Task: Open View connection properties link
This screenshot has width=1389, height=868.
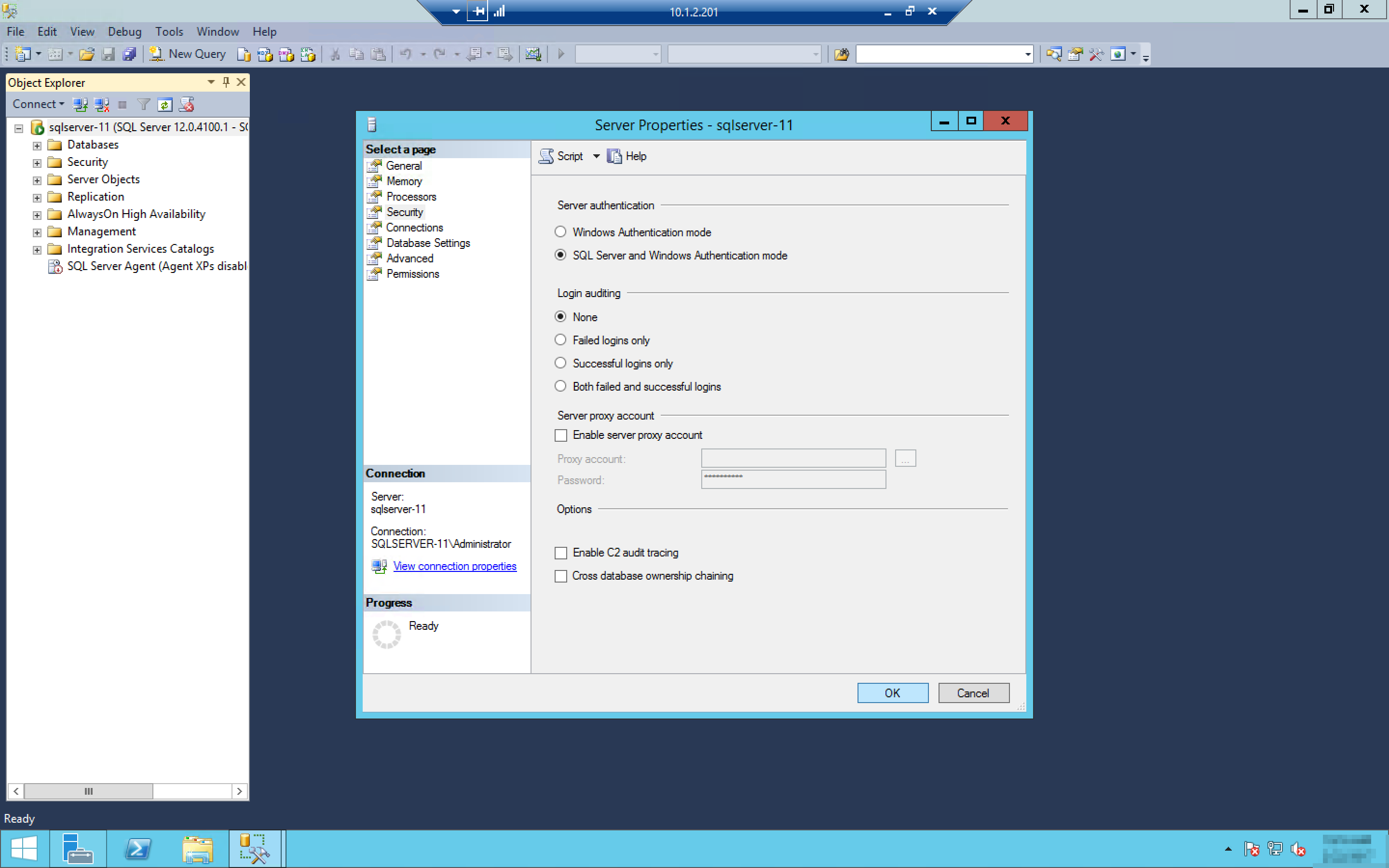Action: (454, 566)
